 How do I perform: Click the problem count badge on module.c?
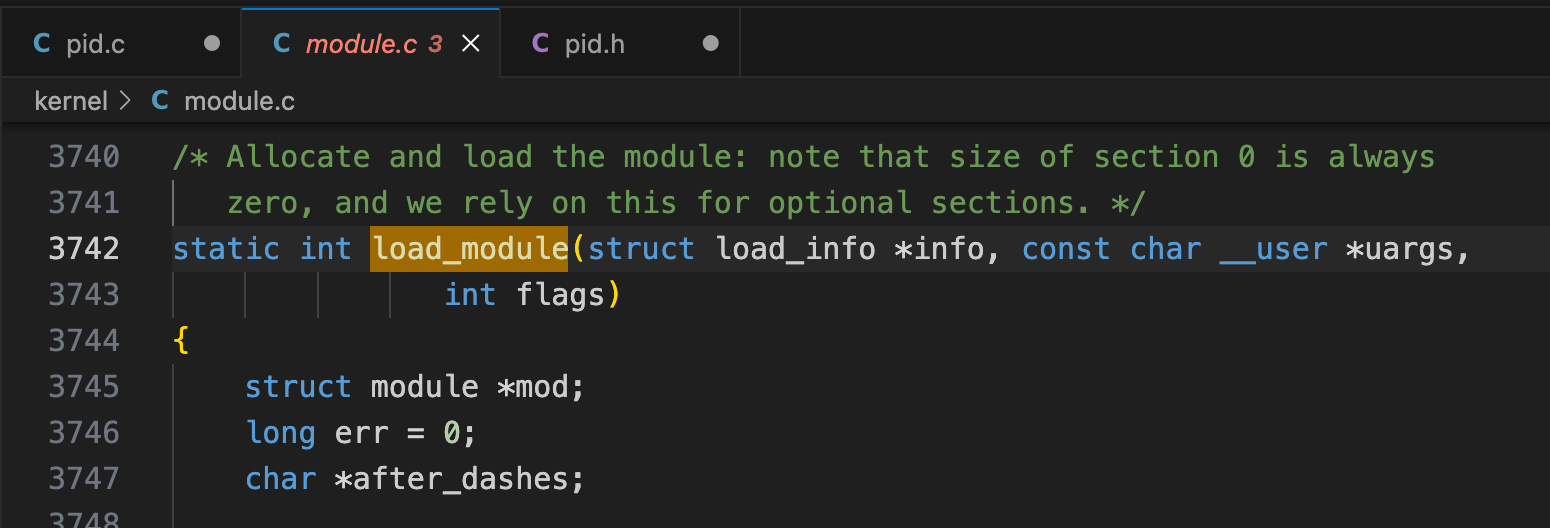[x=435, y=44]
